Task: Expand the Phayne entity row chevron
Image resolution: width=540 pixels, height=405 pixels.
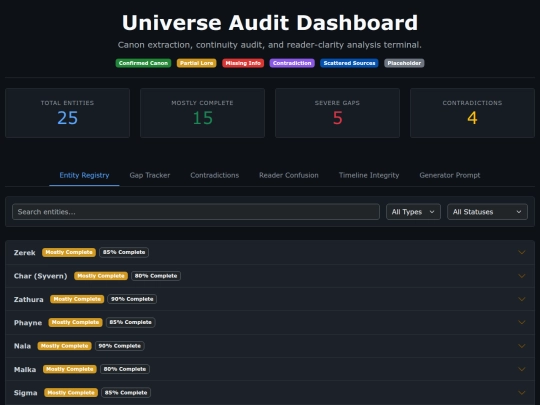Action: [522, 322]
